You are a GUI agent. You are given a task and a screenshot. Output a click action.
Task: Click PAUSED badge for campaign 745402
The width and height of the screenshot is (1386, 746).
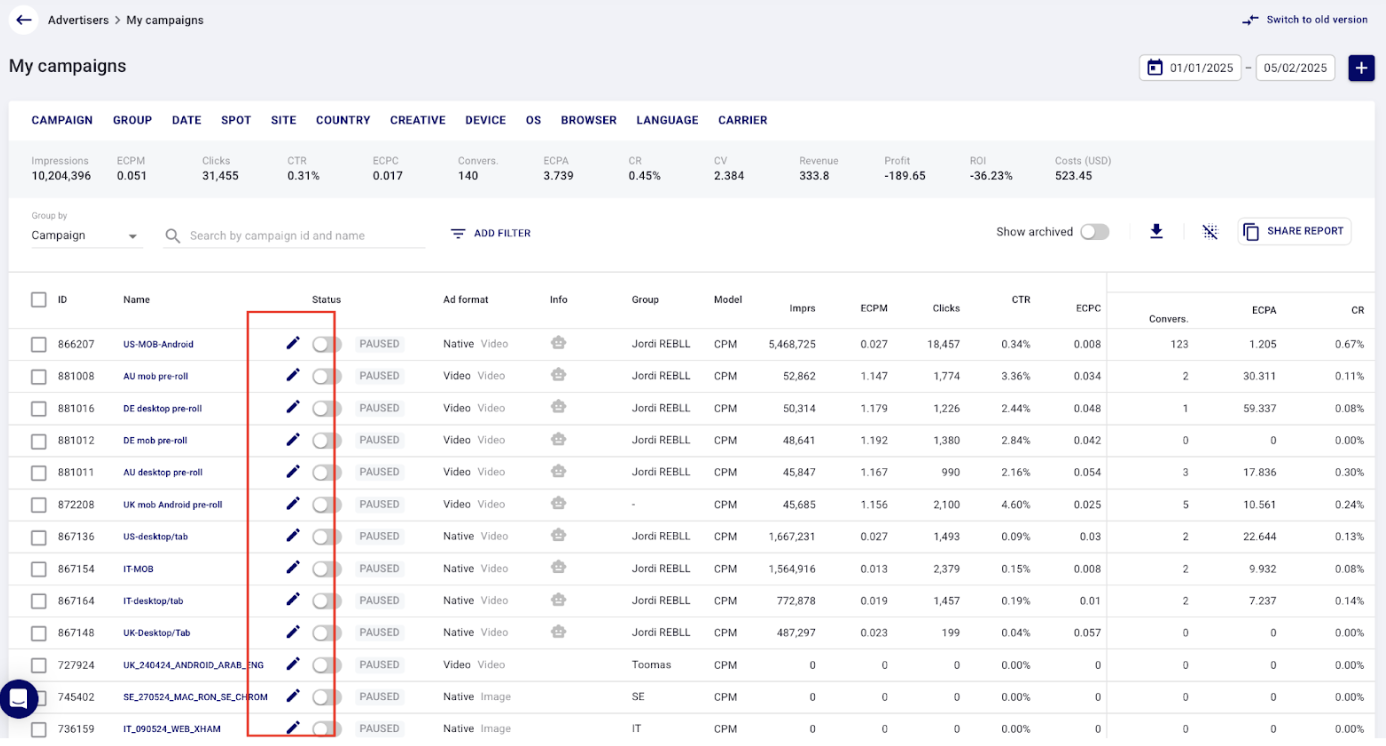(x=379, y=696)
